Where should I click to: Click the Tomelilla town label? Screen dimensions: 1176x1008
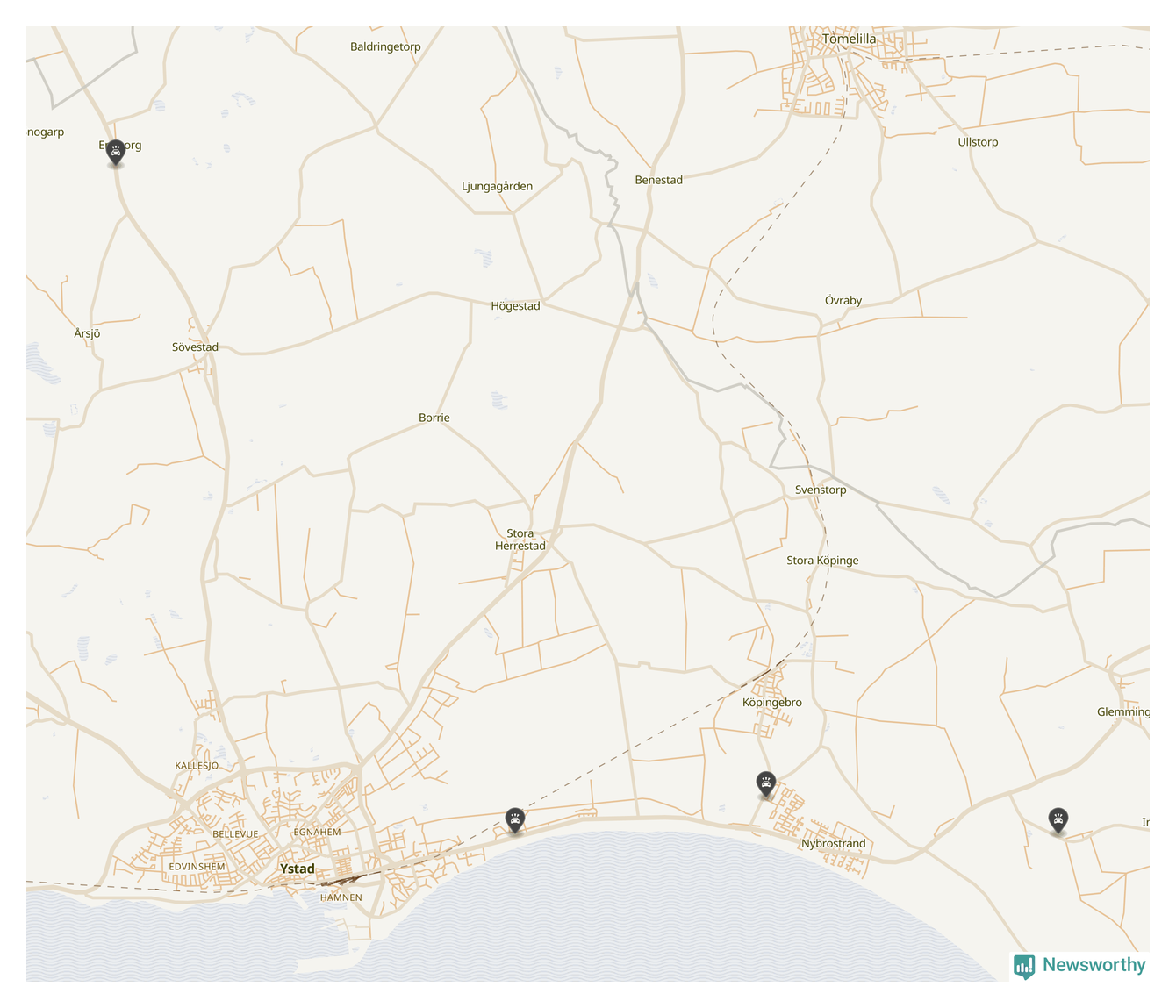[x=849, y=39]
